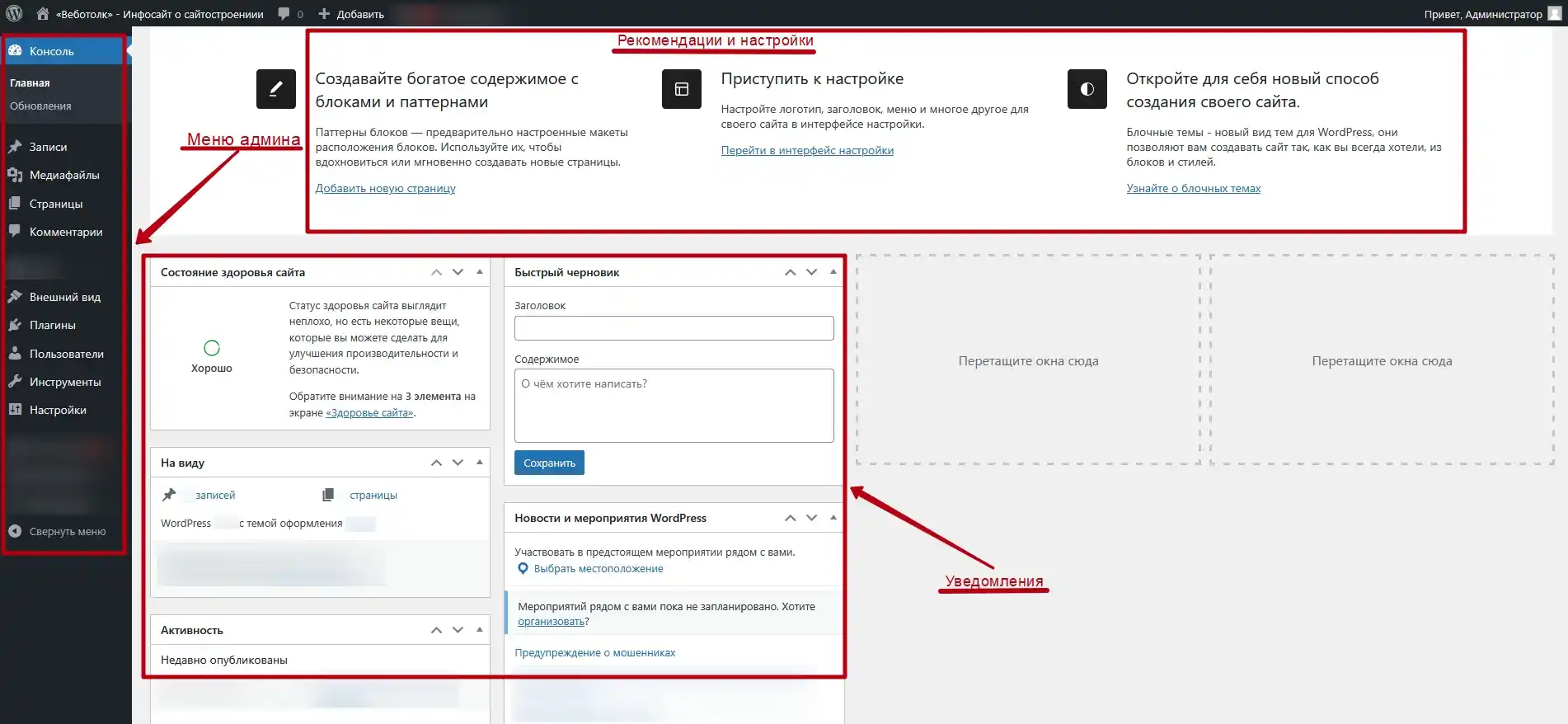Follow Перейти в интерфейс настройки link
Image resolution: width=1568 pixels, height=724 pixels.
point(807,151)
